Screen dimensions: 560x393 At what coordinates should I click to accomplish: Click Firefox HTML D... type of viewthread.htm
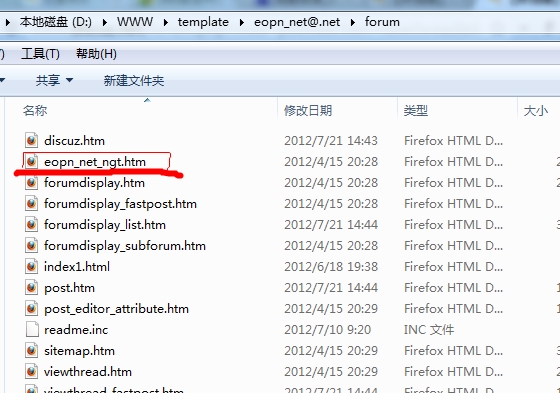click(x=453, y=372)
